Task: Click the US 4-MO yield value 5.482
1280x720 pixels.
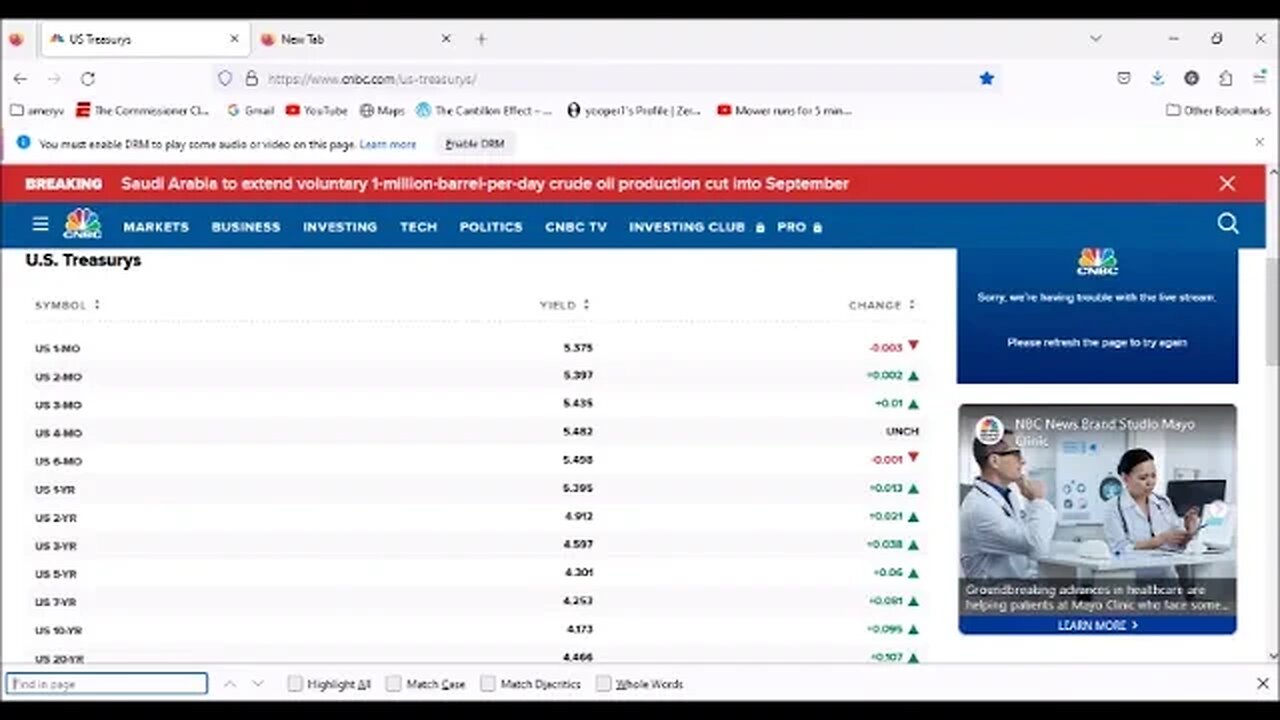Action: click(578, 432)
